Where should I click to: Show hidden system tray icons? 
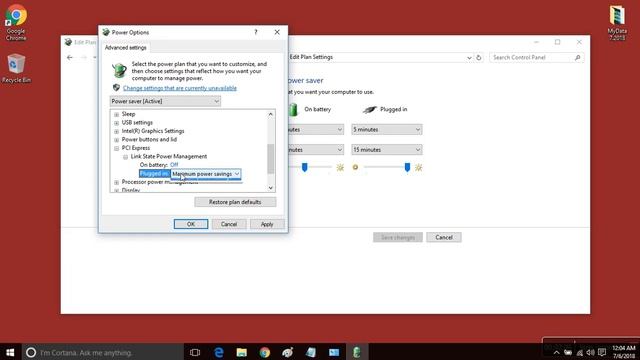click(x=556, y=353)
